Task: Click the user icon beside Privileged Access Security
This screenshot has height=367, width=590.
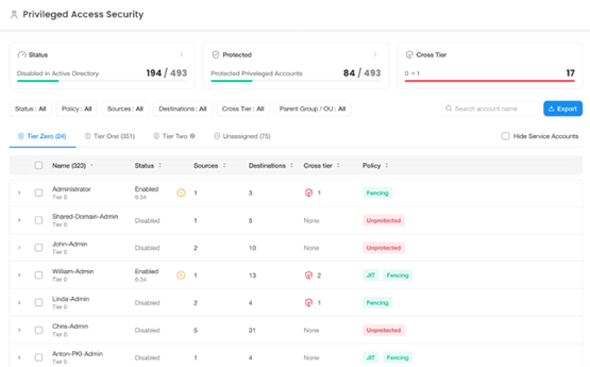Action: pos(14,15)
